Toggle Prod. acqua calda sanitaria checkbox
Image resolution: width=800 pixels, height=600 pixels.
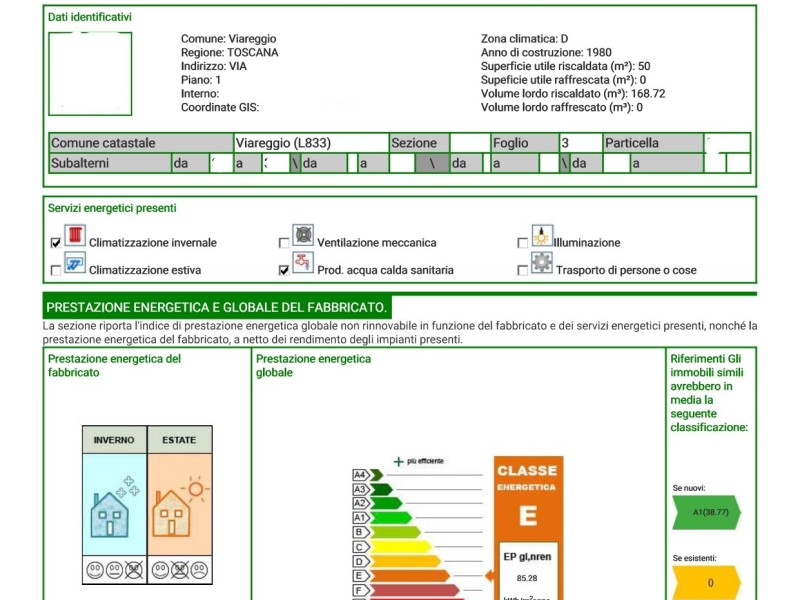[x=284, y=270]
